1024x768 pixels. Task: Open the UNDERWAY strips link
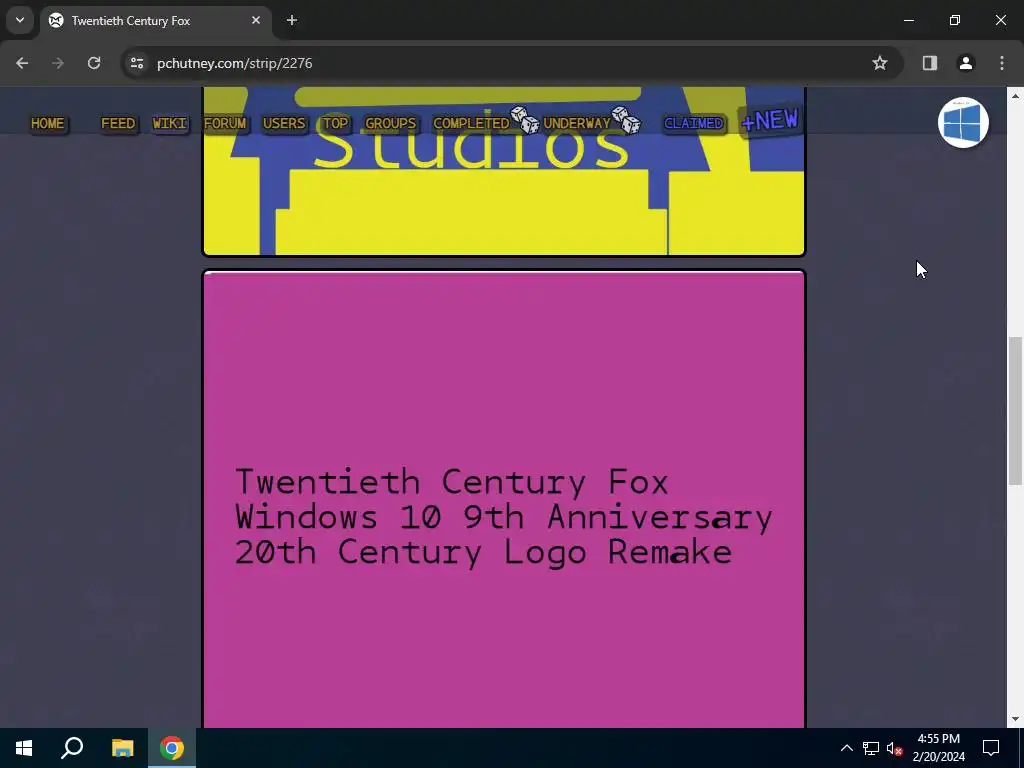[577, 123]
